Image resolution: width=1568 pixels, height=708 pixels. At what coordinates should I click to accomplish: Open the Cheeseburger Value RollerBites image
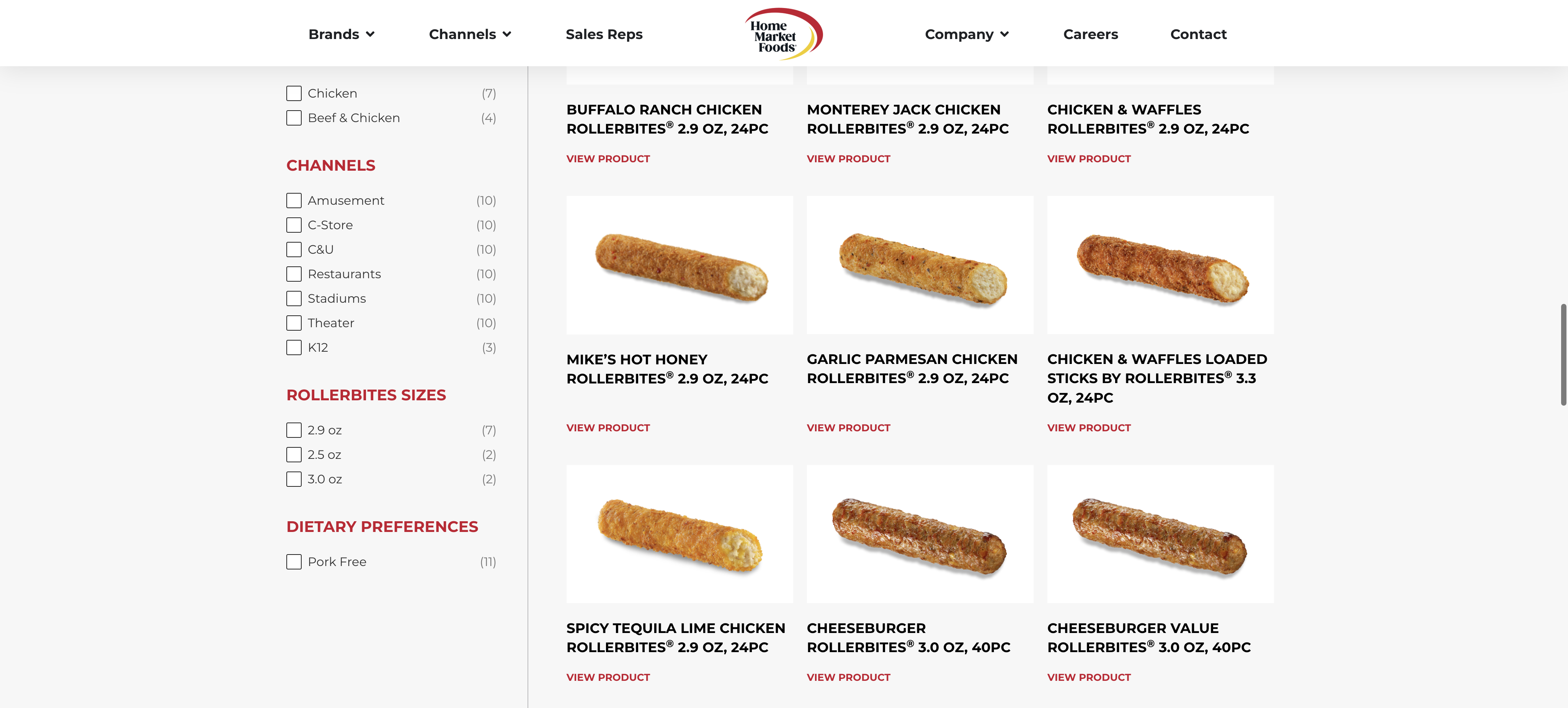coord(1160,534)
